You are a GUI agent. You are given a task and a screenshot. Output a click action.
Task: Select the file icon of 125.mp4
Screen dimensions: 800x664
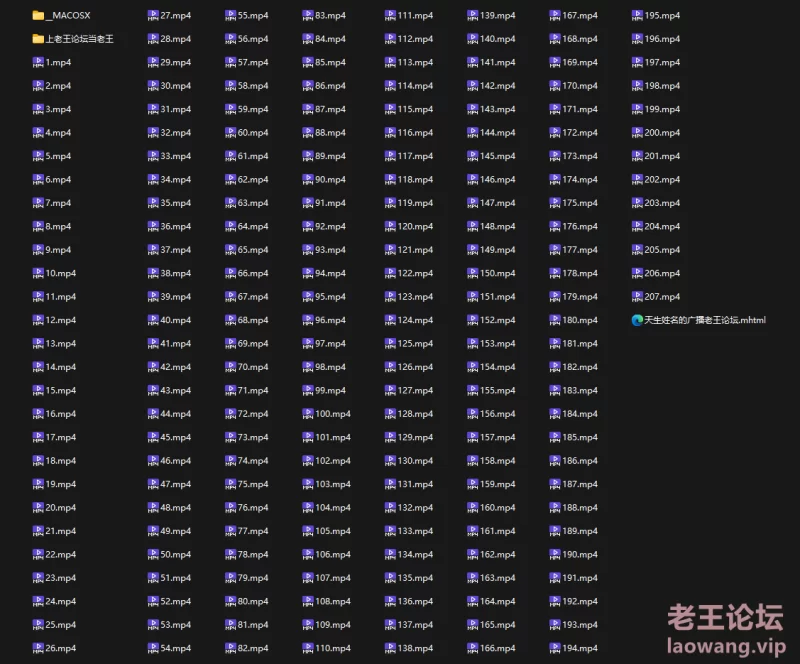coord(390,343)
